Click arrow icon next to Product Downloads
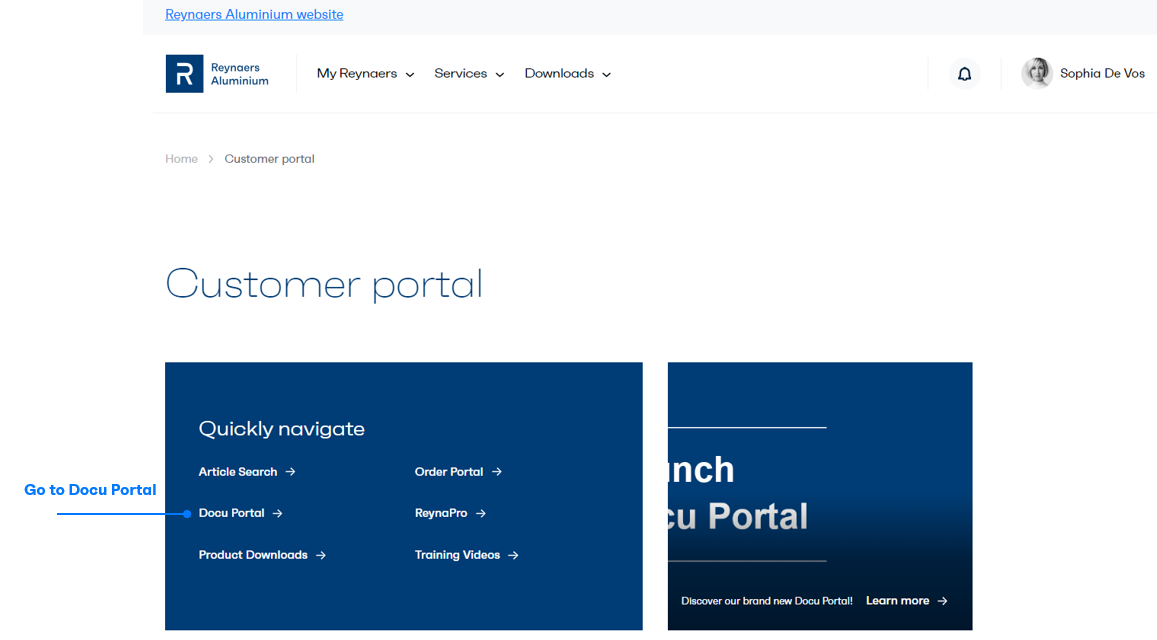1157x640 pixels. click(x=321, y=555)
